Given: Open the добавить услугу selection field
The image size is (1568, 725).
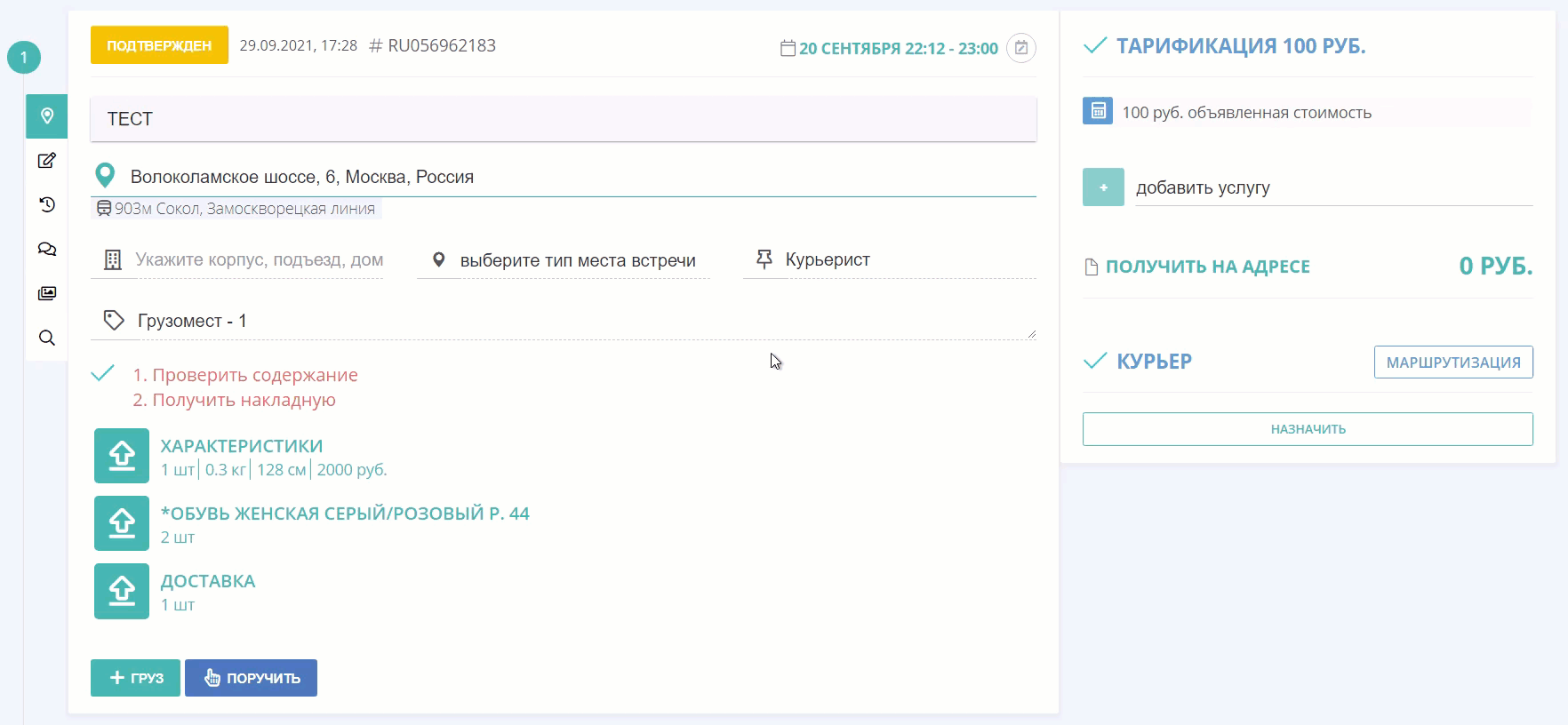Looking at the screenshot, I should click(1334, 187).
